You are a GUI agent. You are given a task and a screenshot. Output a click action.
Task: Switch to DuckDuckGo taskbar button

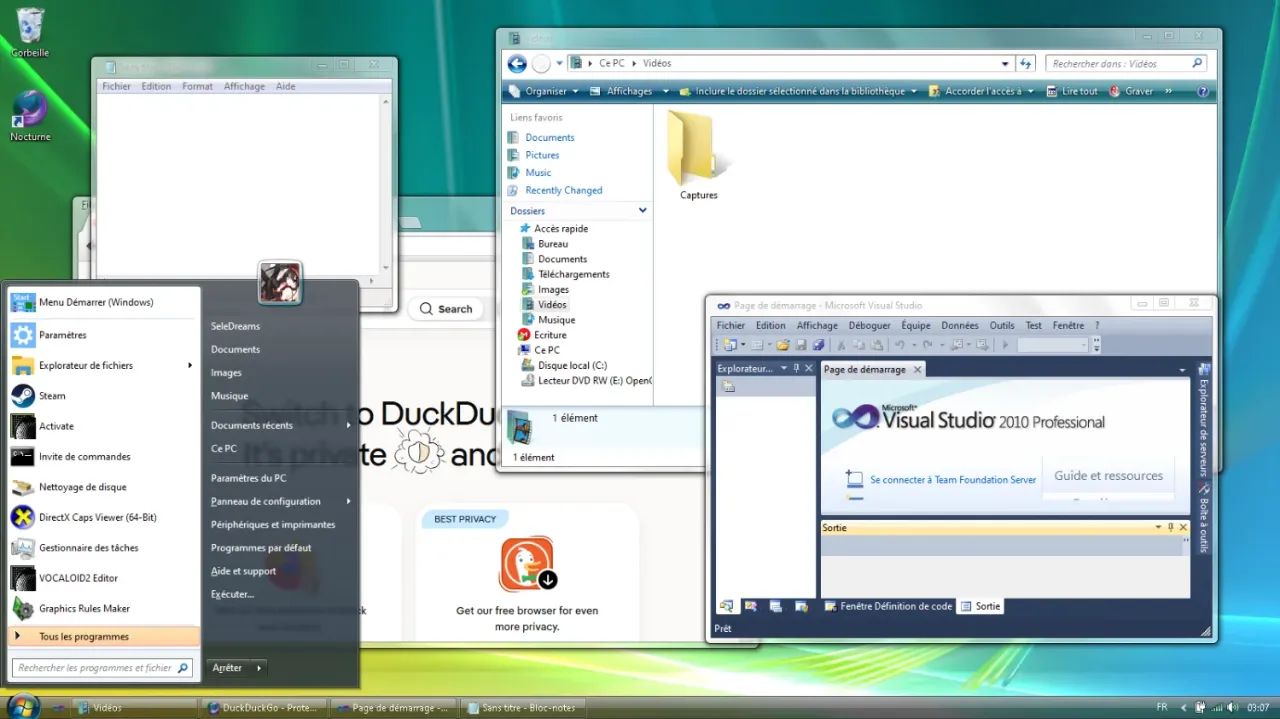pyautogui.click(x=264, y=708)
